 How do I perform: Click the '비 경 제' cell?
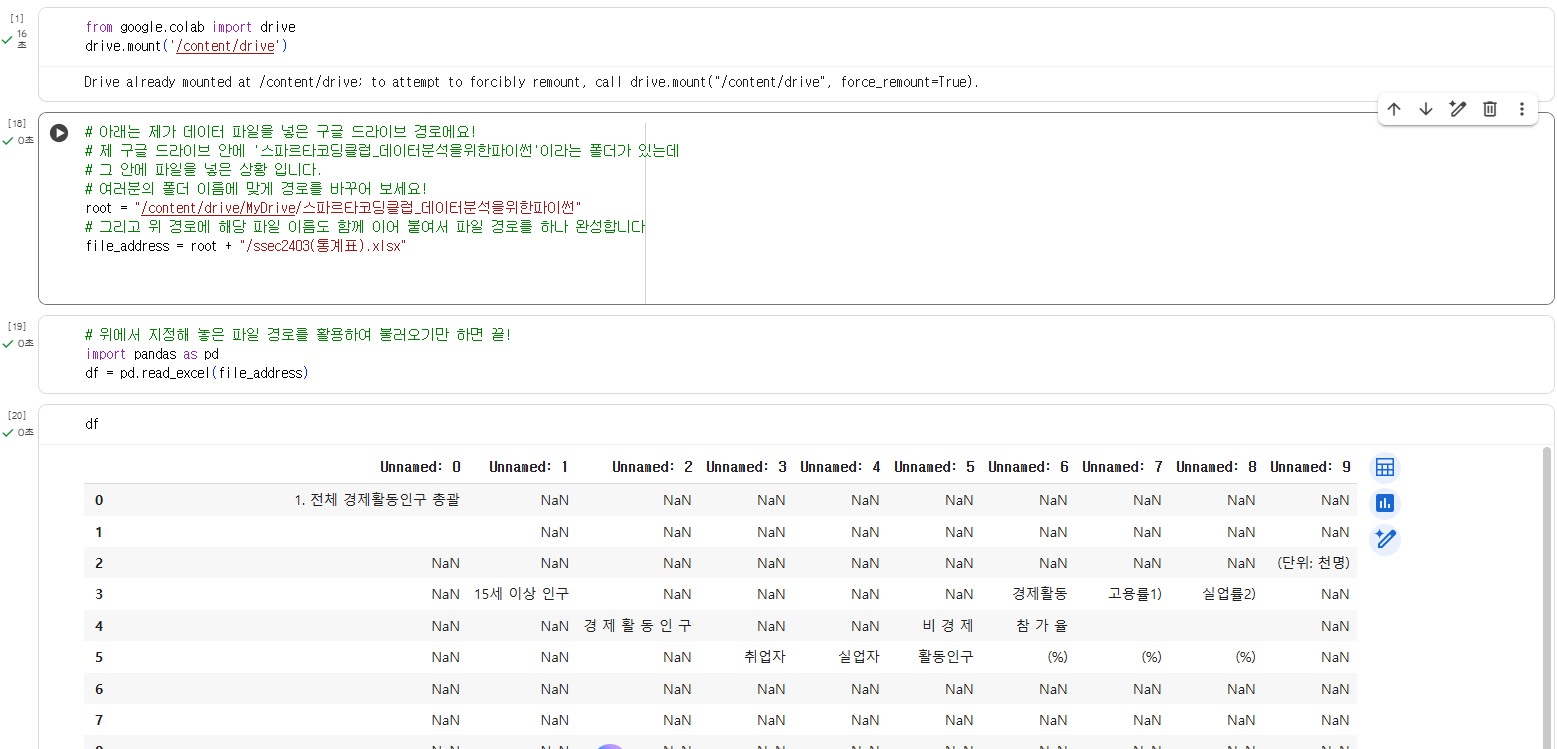pos(948,626)
